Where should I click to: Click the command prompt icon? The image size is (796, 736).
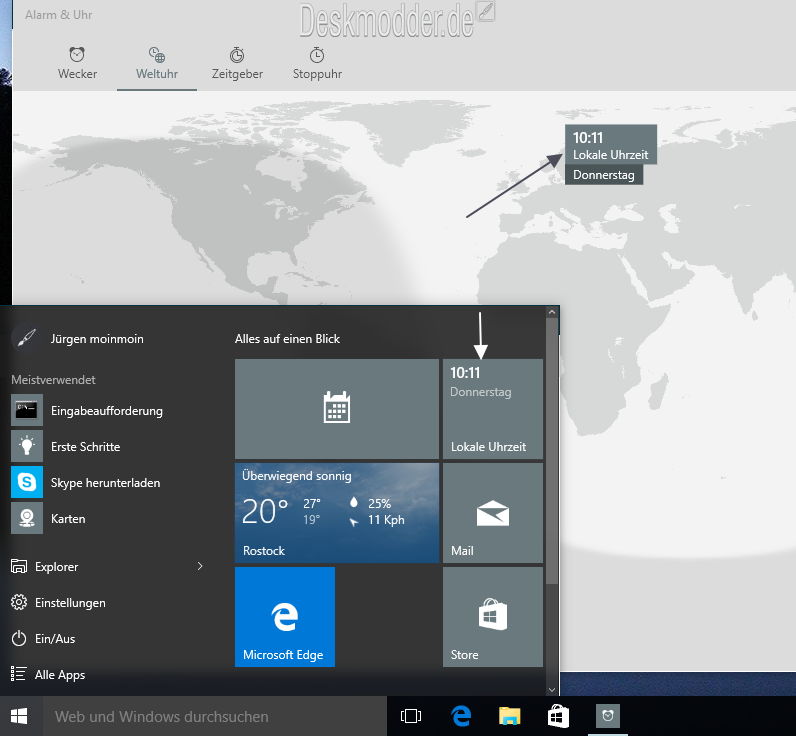(27, 410)
